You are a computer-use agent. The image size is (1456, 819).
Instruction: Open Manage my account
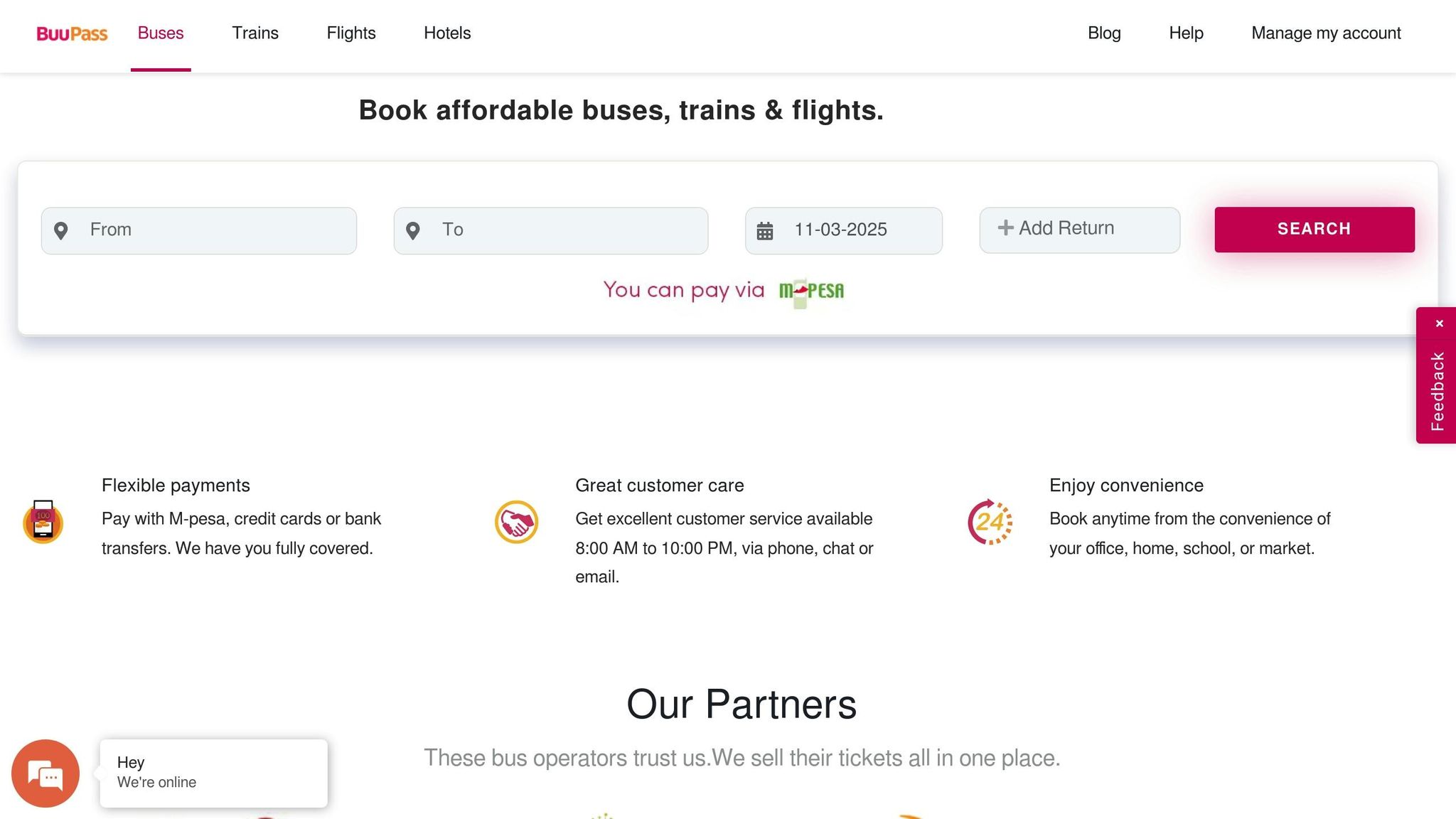1326,33
